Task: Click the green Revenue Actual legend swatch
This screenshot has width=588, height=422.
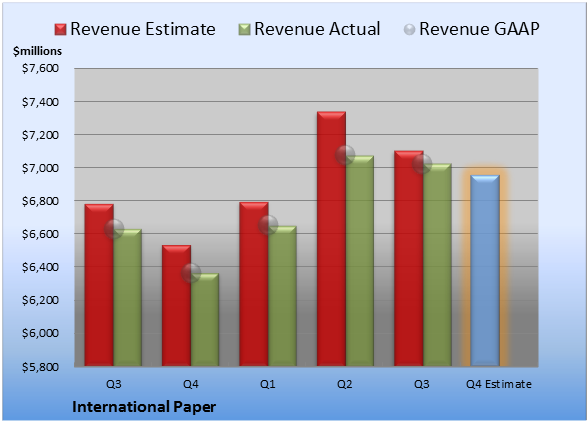Action: pos(244,30)
